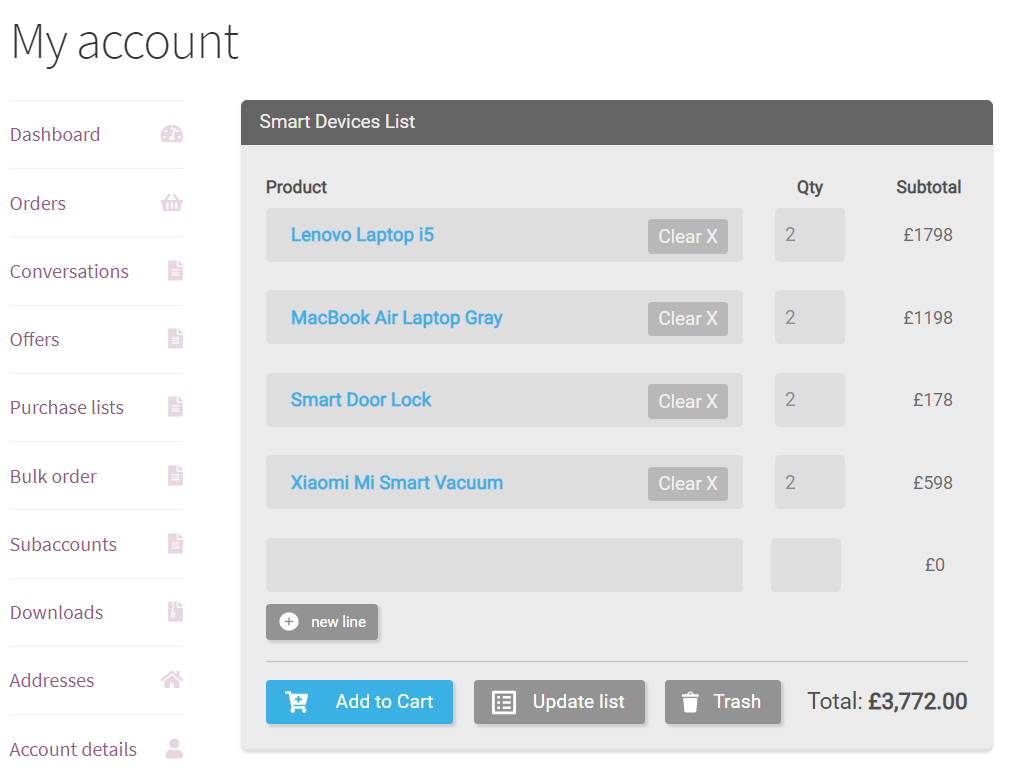Click the Account details person icon
The image size is (1009, 775).
(x=174, y=748)
